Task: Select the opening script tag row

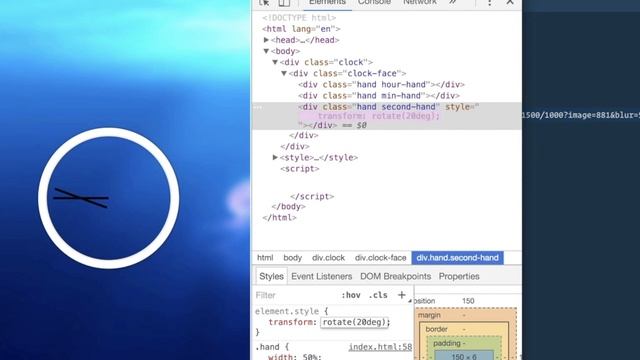Action: (x=300, y=169)
